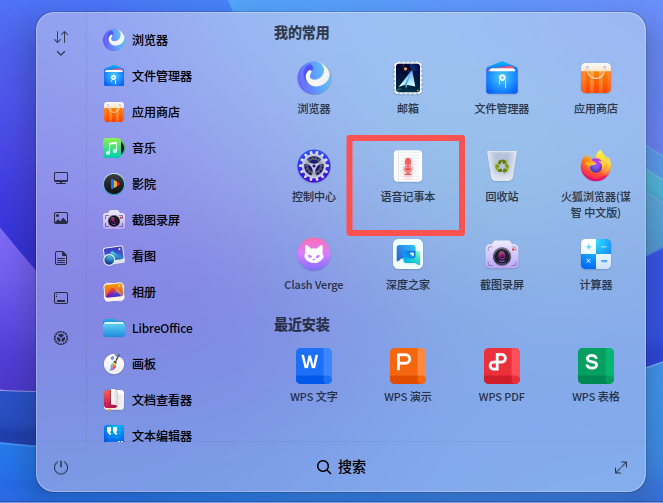Open the Documents folder sidebar icon

click(x=61, y=258)
